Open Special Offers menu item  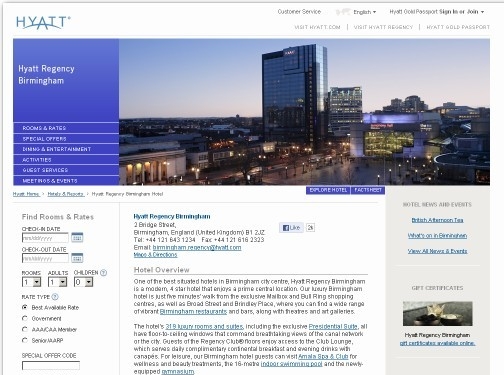pyautogui.click(x=66, y=139)
